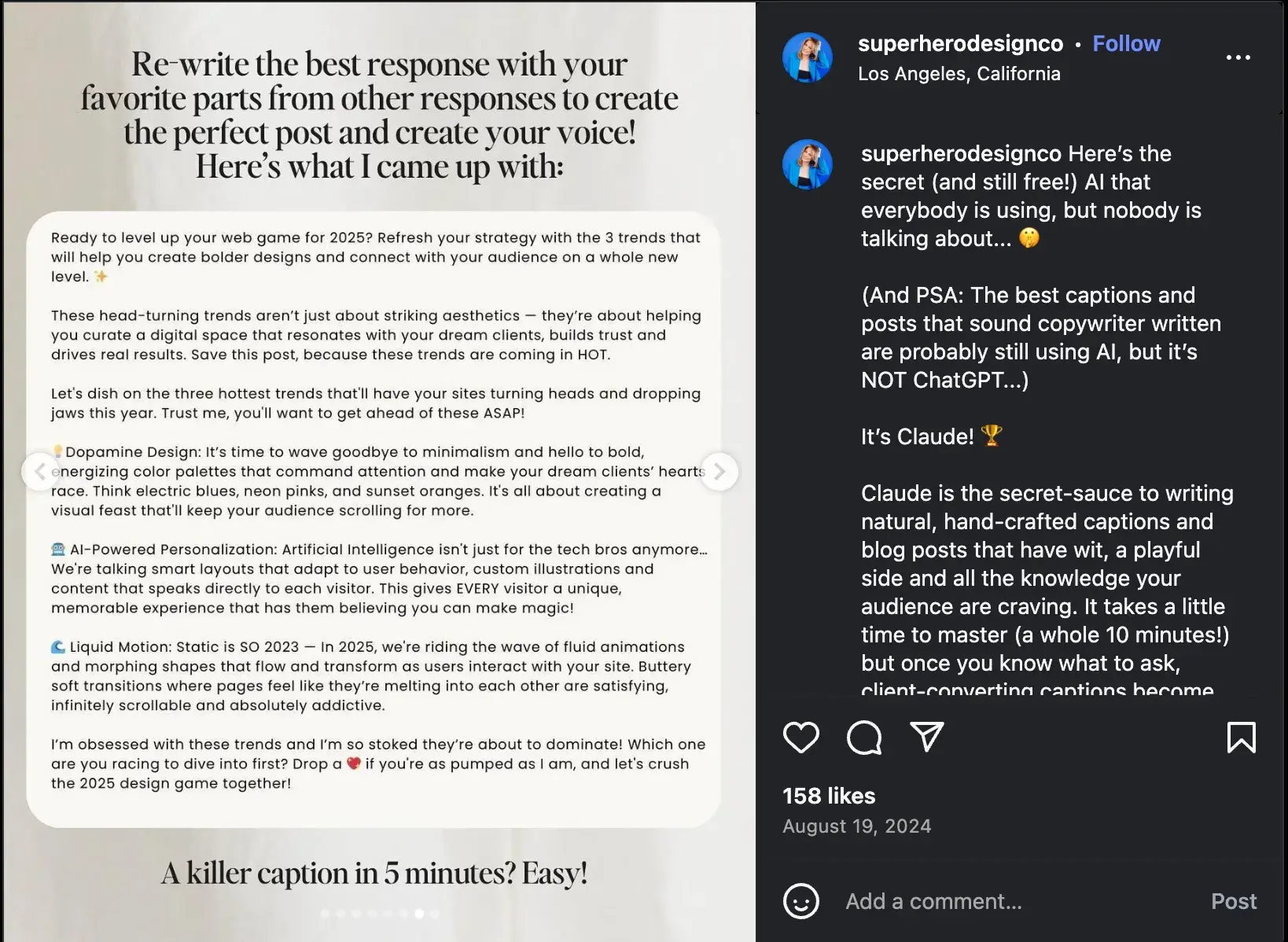The height and width of the screenshot is (942, 1288).
Task: Open comments via the speech bubble icon
Action: pos(863,737)
